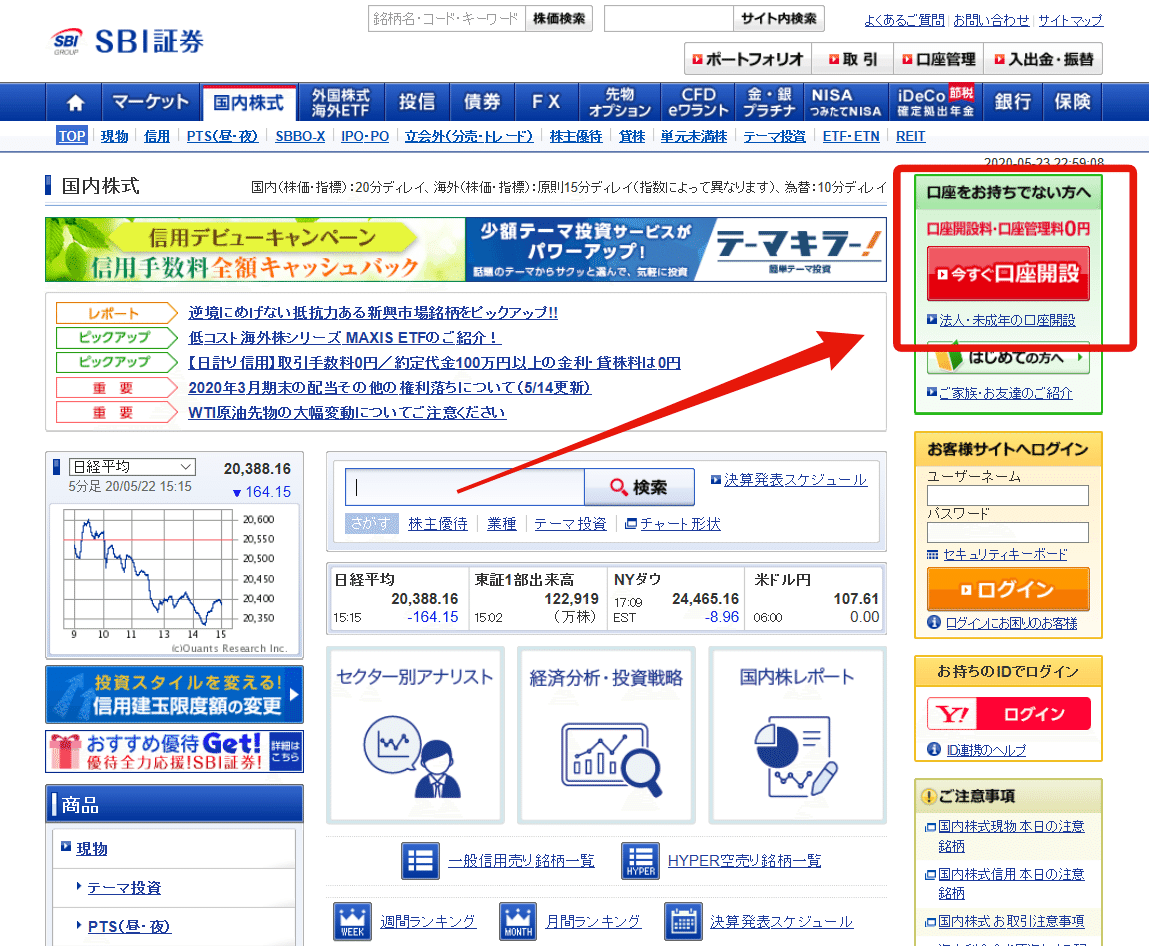Screen dimensions: 1149x946
Task: Click the stock search input field
Action: [465, 487]
